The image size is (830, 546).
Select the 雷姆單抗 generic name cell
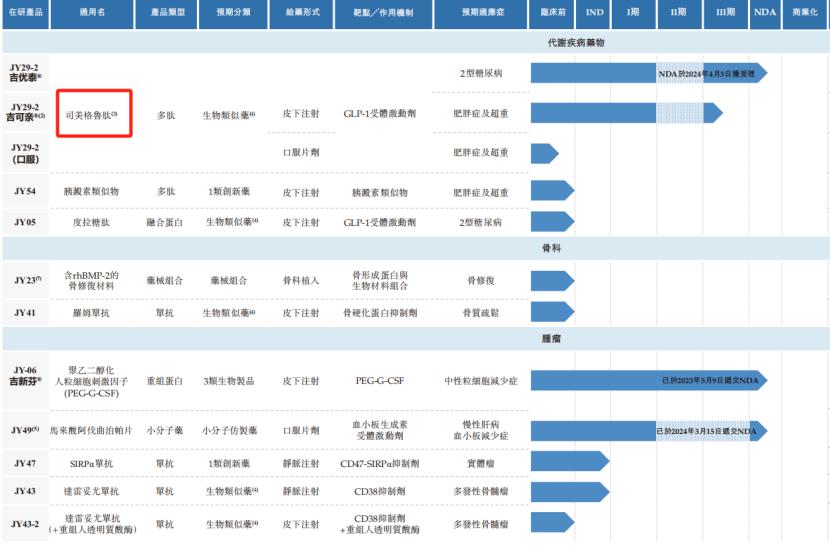[x=91, y=313]
